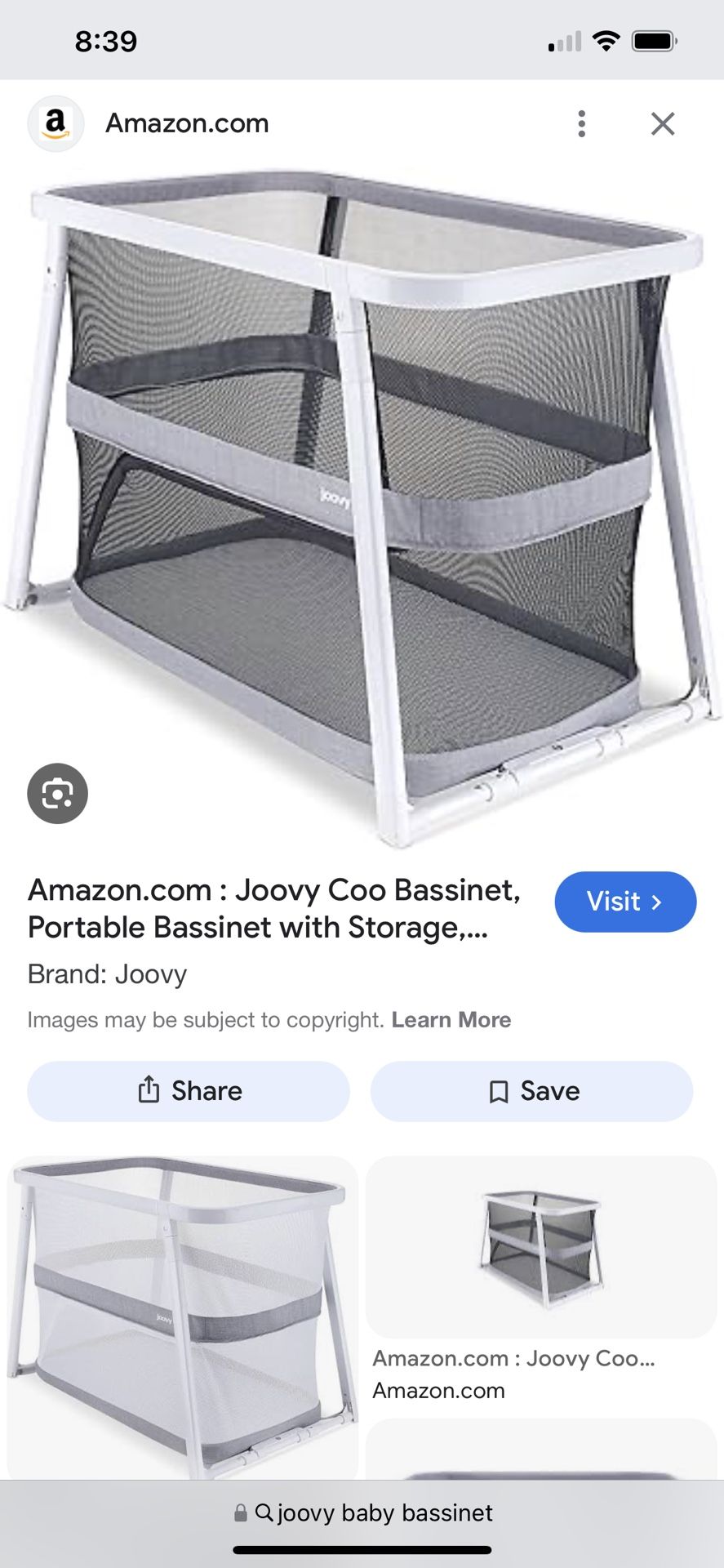Tap the search magnifier in address bar

pos(264,1512)
